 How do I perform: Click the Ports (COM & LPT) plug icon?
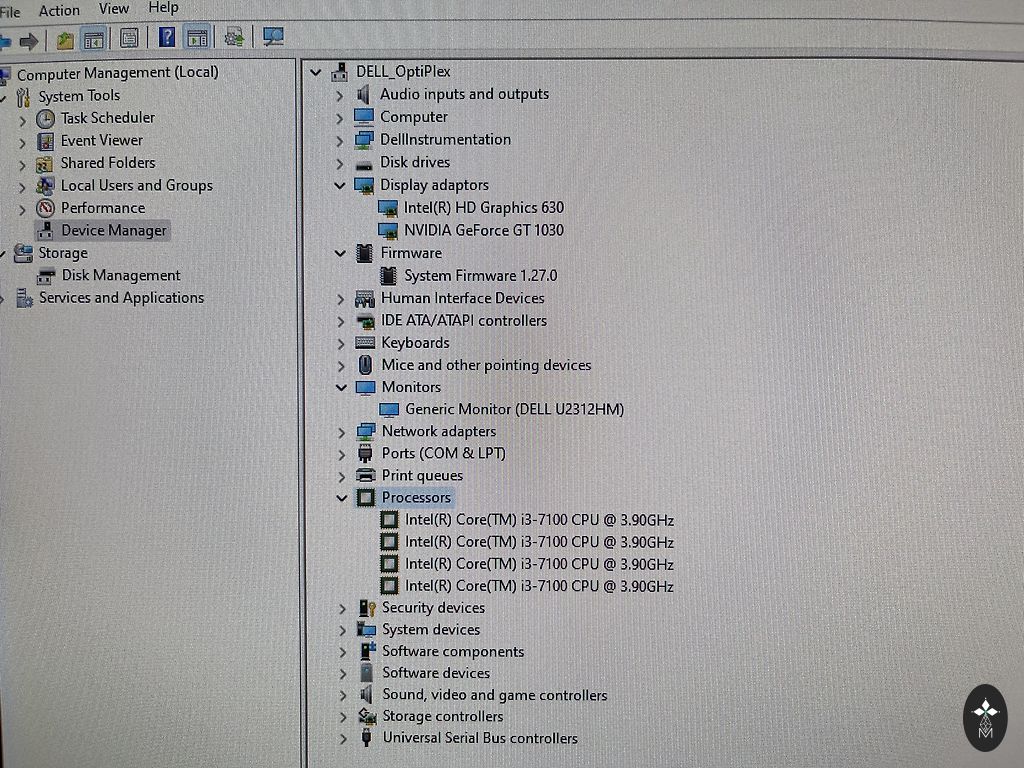[x=365, y=454]
